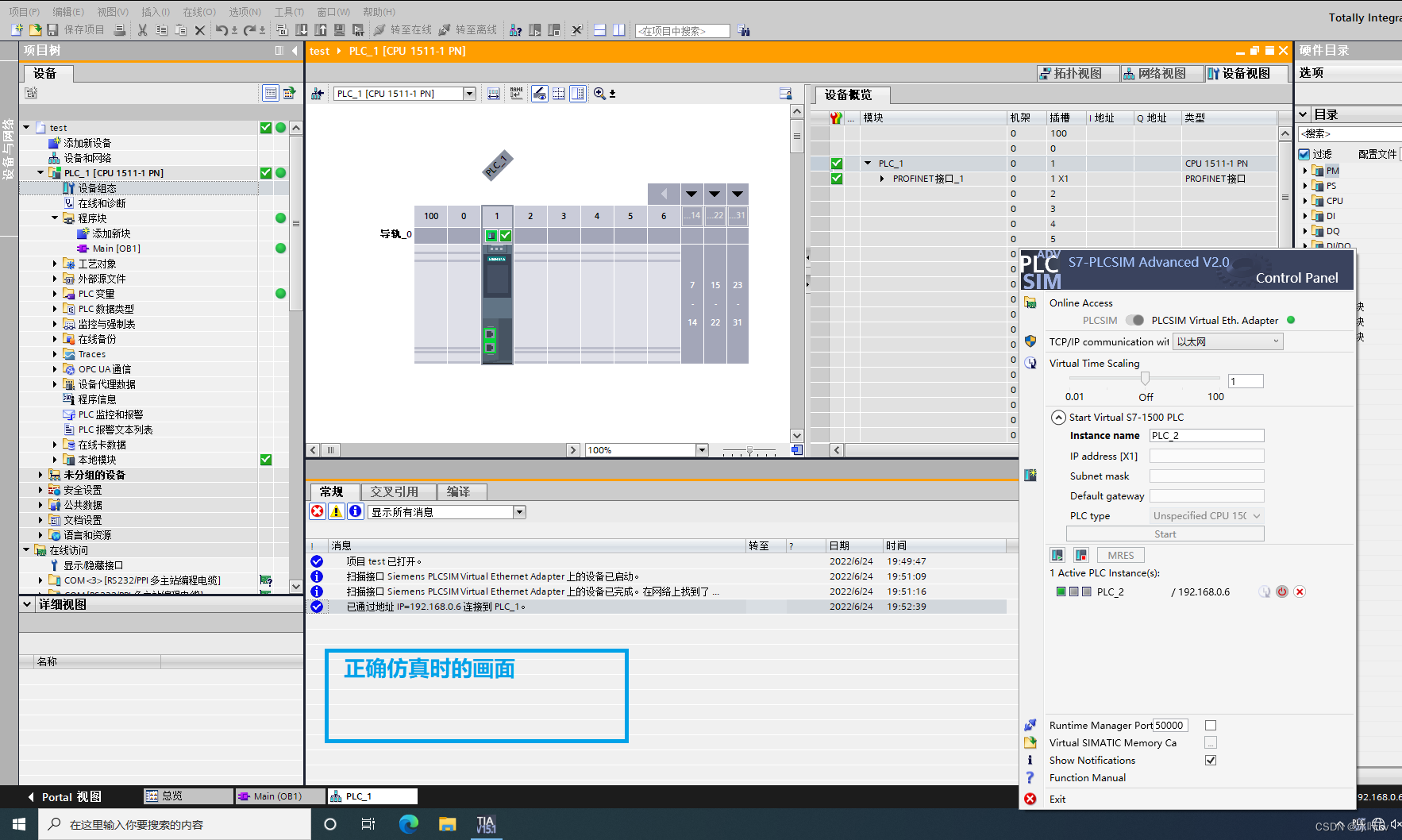Screen dimensions: 1402x840
Task: Expand the 未分组的设备 tree node
Action: tap(40, 475)
